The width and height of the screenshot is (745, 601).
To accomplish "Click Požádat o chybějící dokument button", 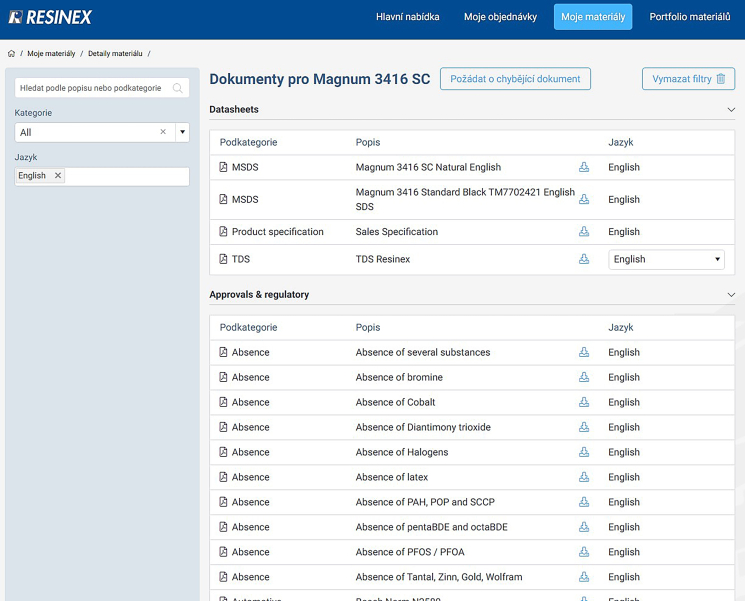I will 515,79.
